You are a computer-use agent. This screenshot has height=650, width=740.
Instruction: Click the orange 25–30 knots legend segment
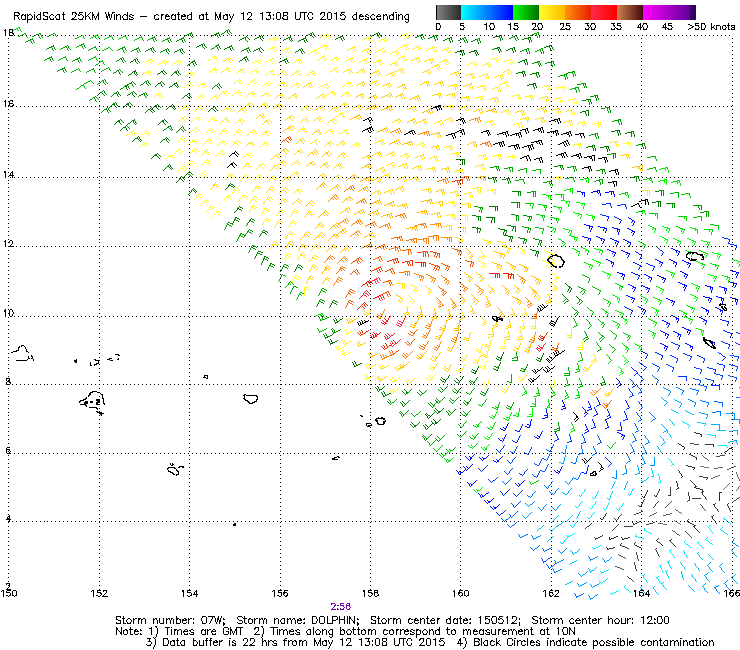pyautogui.click(x=578, y=12)
